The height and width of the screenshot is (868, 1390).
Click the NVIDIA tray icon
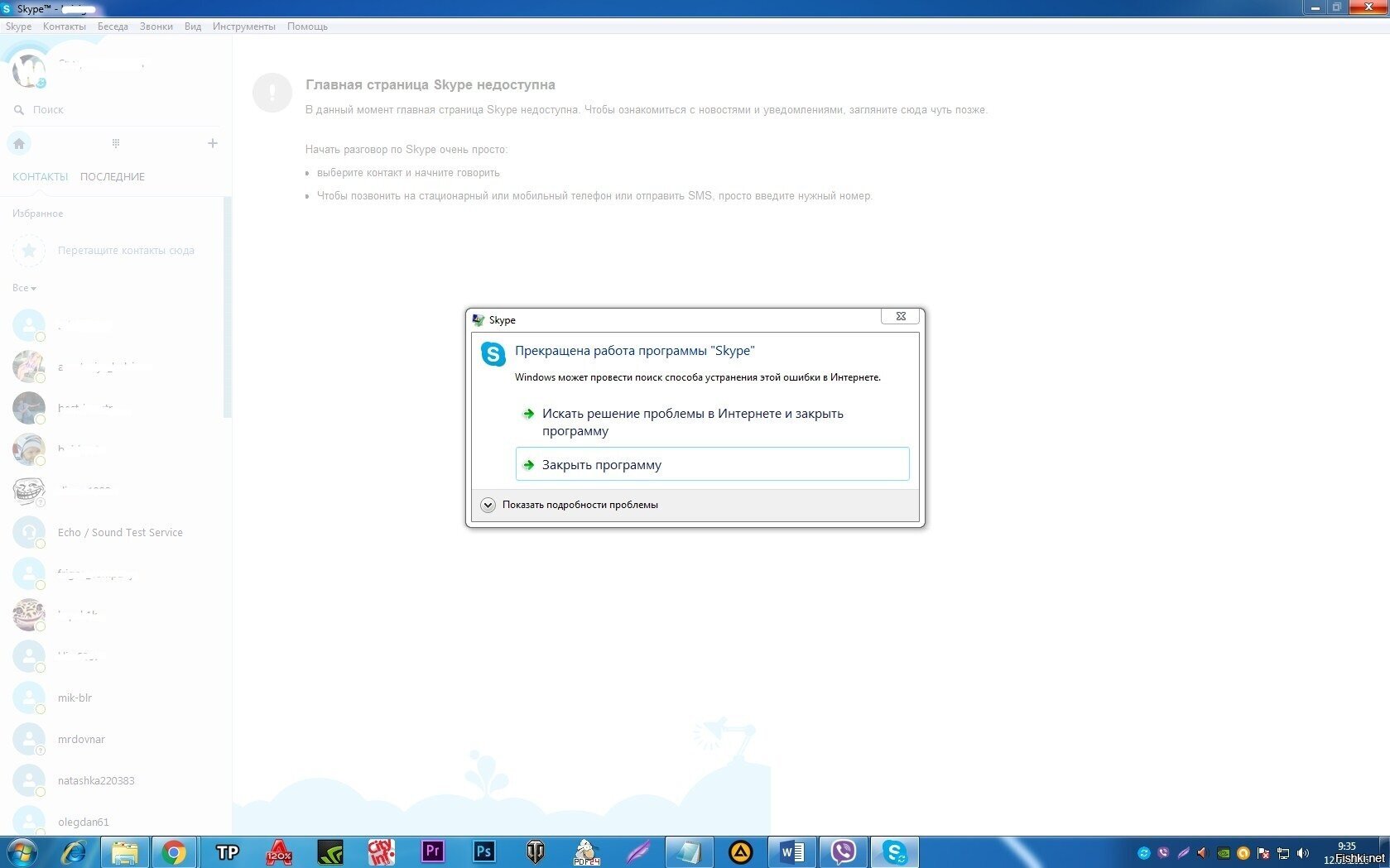[1224, 852]
